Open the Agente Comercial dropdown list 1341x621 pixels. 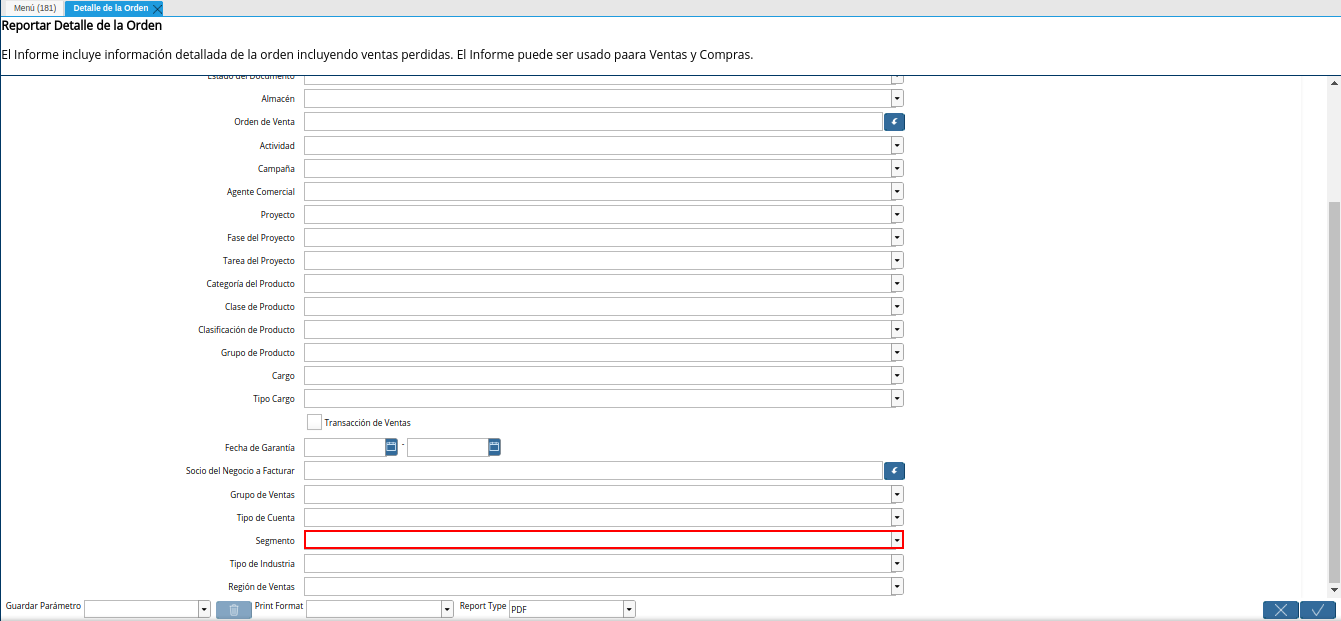pos(897,191)
